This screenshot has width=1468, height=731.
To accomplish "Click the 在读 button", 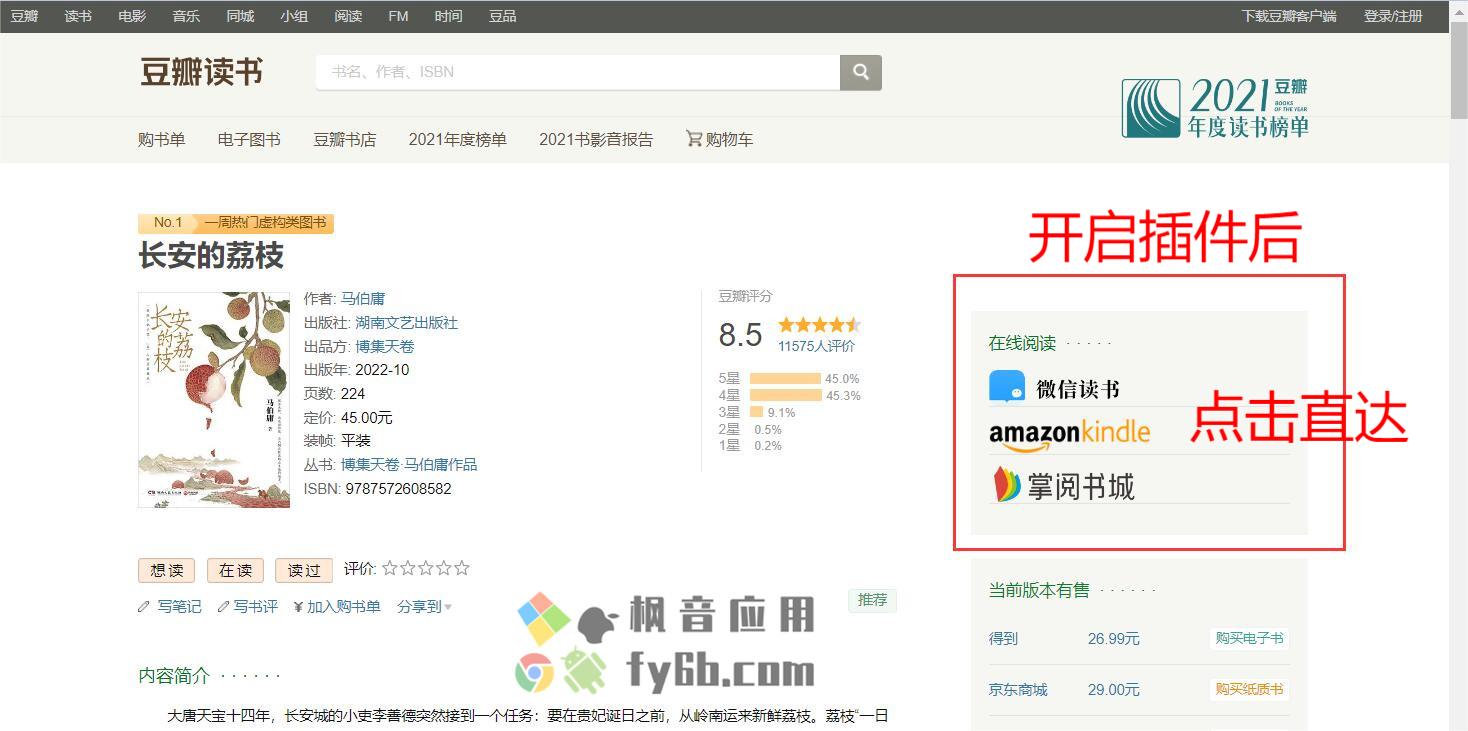I will pyautogui.click(x=235, y=570).
